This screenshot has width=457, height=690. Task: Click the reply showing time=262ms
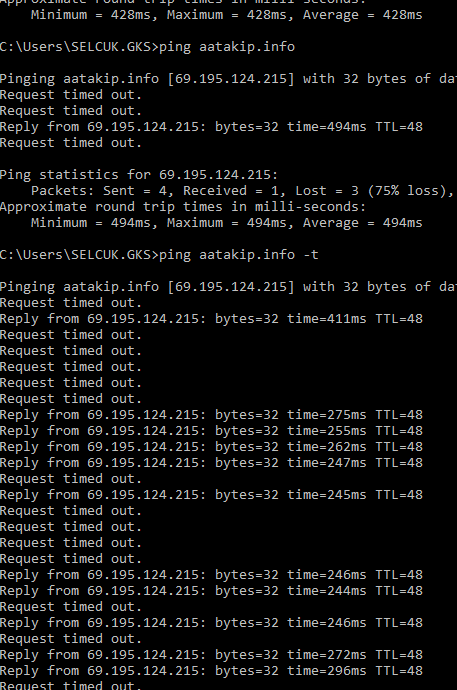pyautogui.click(x=211, y=447)
